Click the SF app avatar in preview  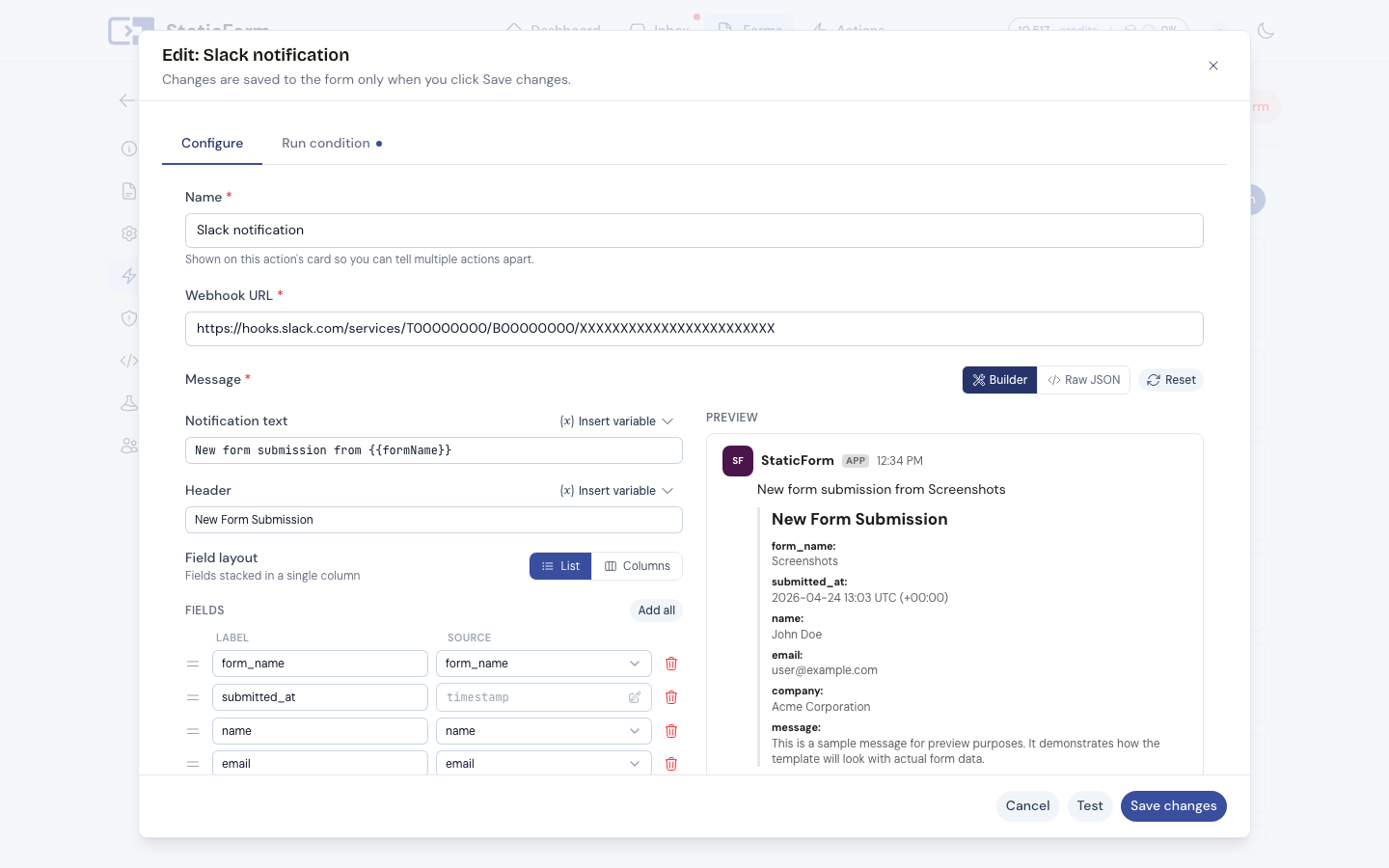(x=738, y=461)
